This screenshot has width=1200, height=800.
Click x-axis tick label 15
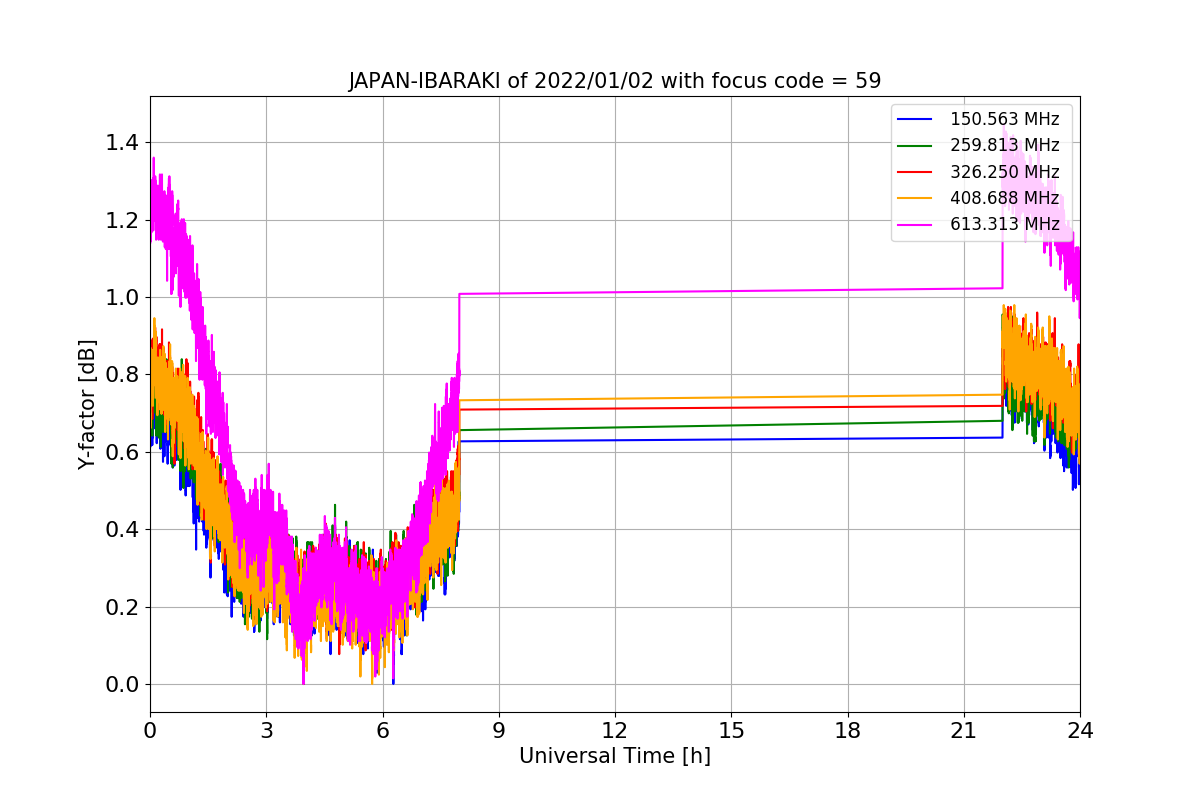(731, 730)
